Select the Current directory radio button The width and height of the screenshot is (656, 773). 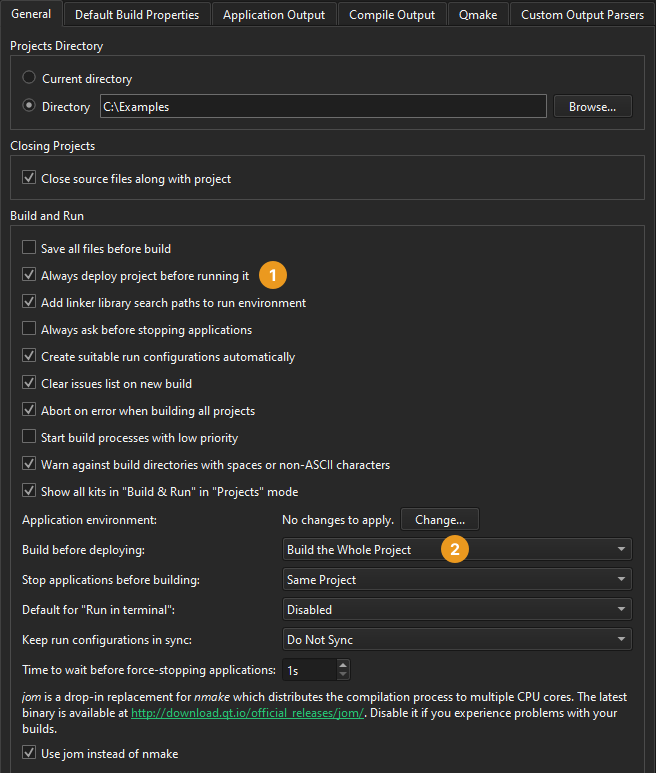tap(29, 78)
